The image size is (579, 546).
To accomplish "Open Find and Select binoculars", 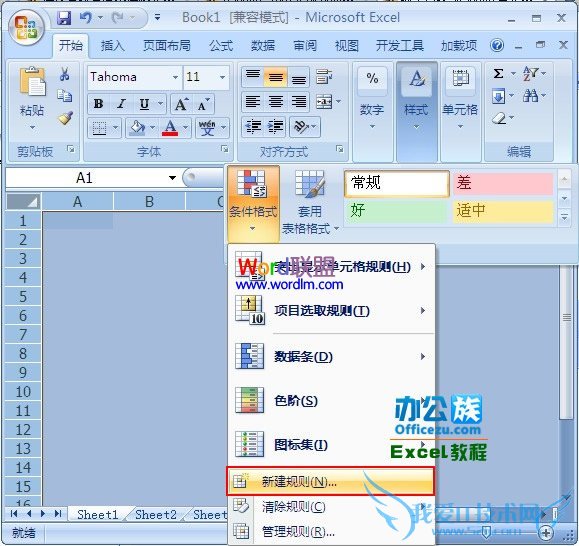I will [530, 96].
